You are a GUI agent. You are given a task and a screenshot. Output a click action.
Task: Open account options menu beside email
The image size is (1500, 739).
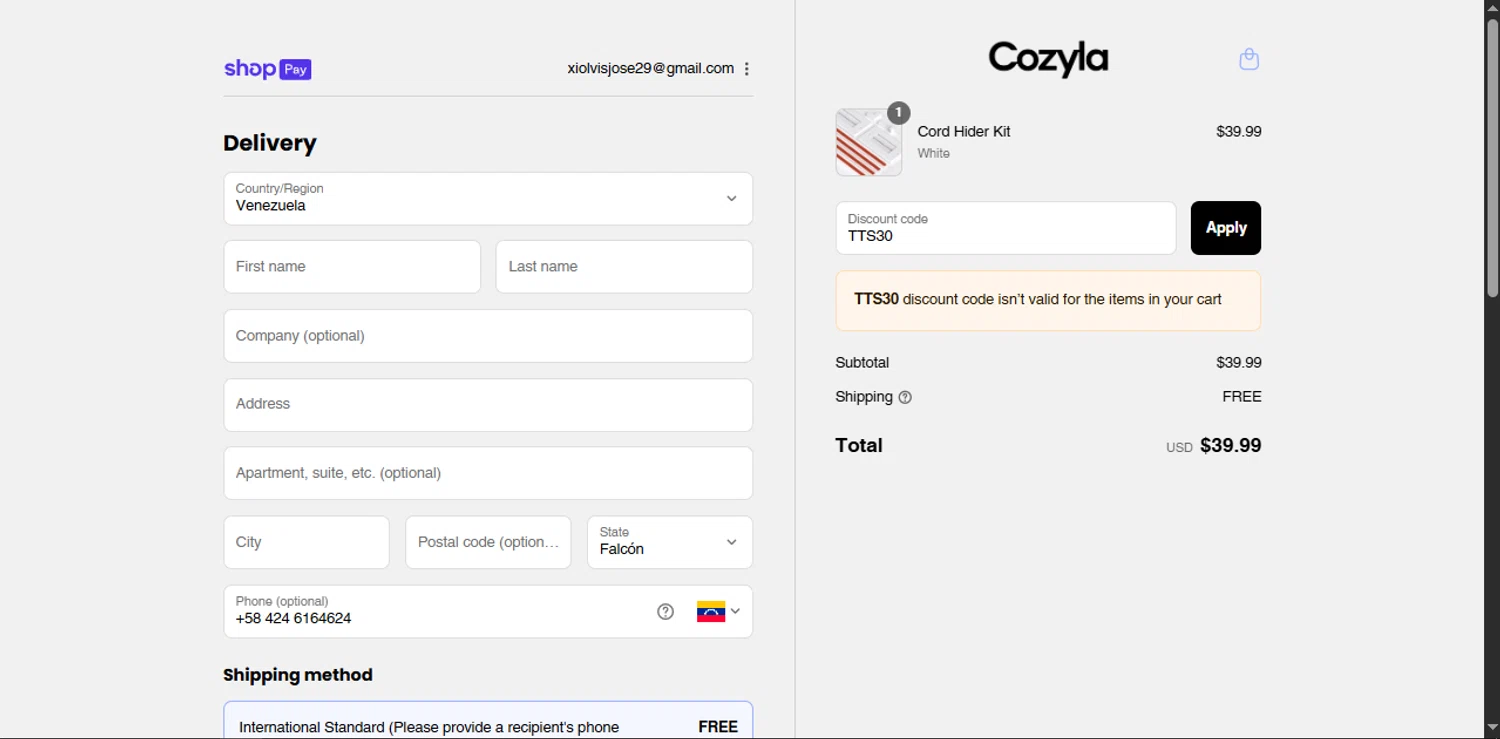click(x=746, y=69)
